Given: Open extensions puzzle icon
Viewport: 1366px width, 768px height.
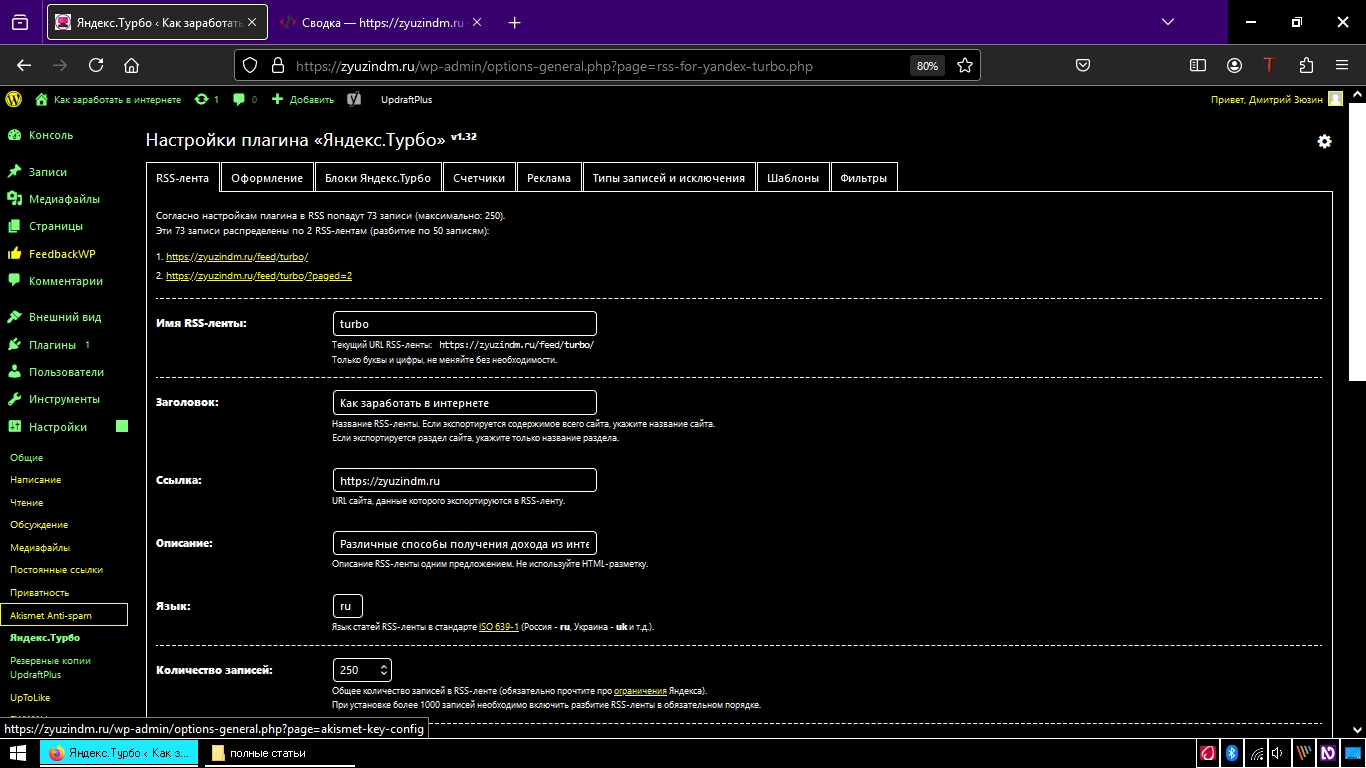Looking at the screenshot, I should tap(1306, 65).
